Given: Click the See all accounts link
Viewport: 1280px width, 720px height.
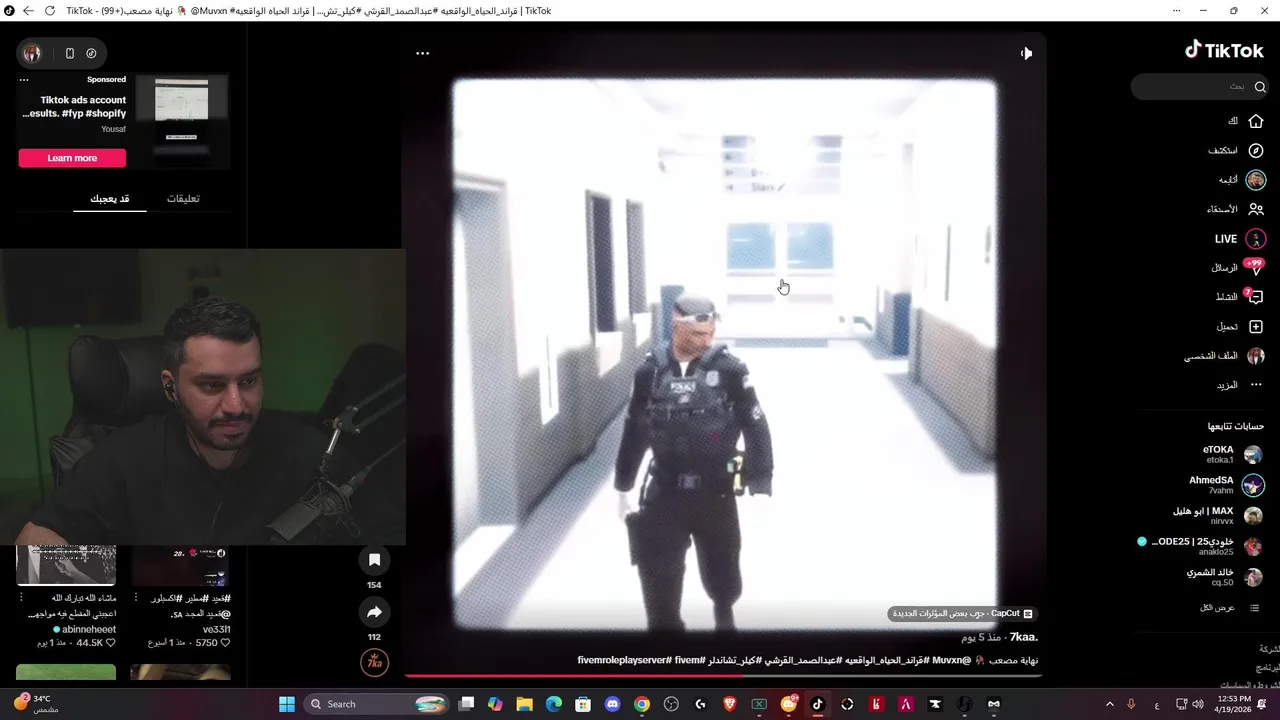Looking at the screenshot, I should [x=1230, y=608].
